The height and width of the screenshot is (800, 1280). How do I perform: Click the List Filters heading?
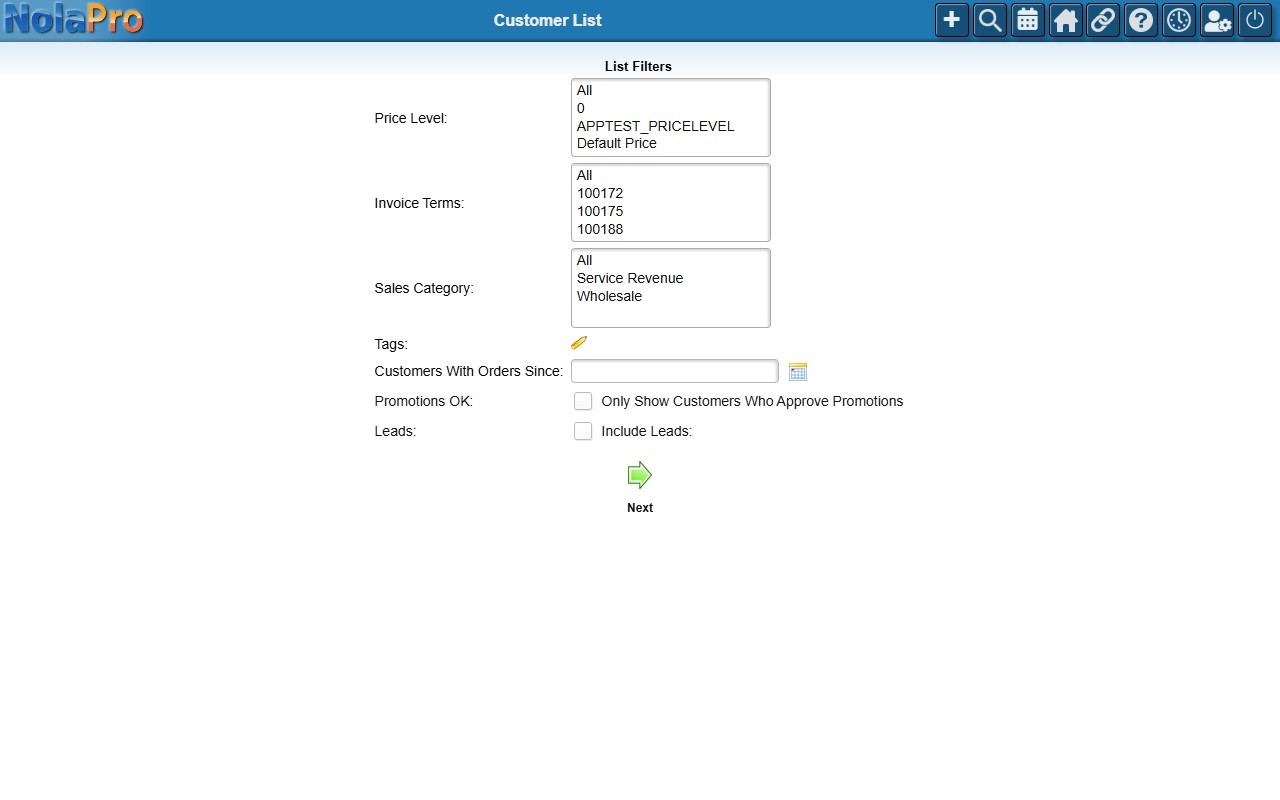coord(638,66)
